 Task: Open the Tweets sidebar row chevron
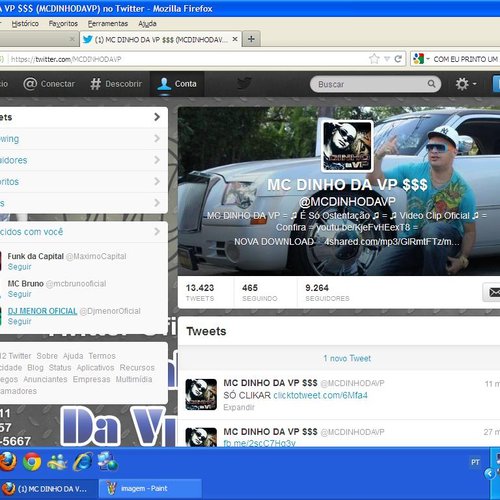(x=157, y=117)
